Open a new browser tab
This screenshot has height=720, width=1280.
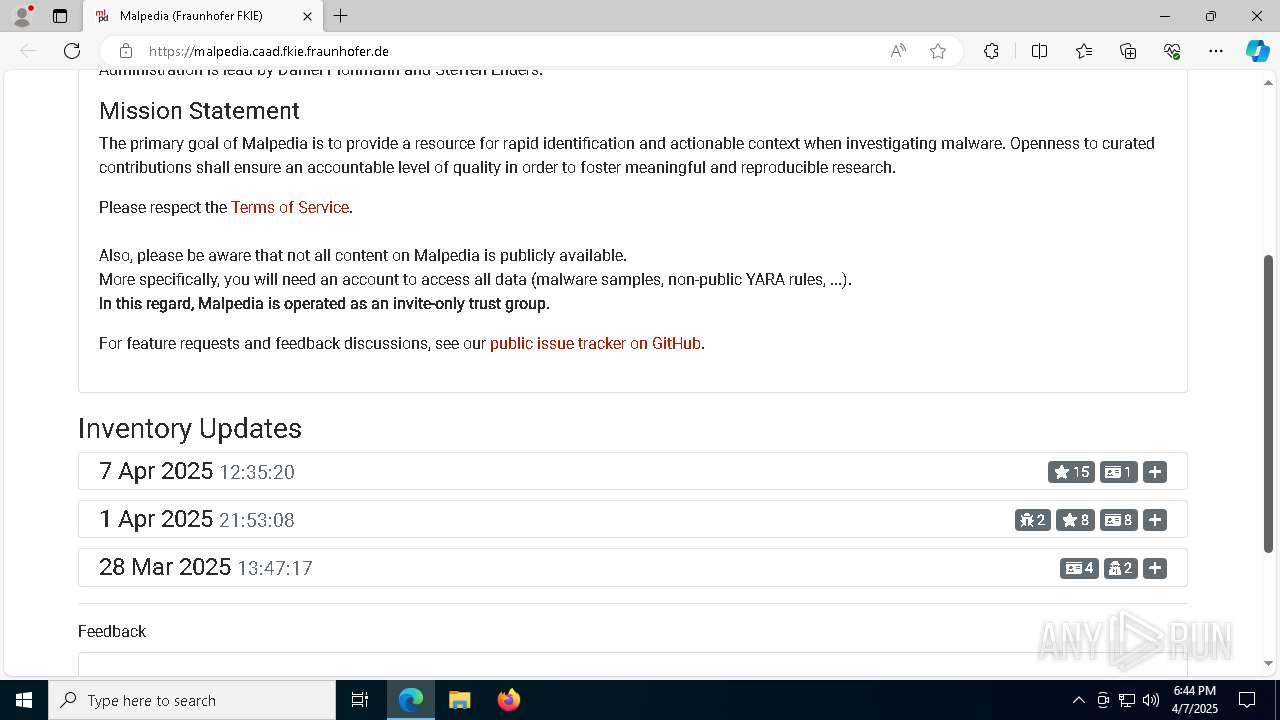(341, 16)
